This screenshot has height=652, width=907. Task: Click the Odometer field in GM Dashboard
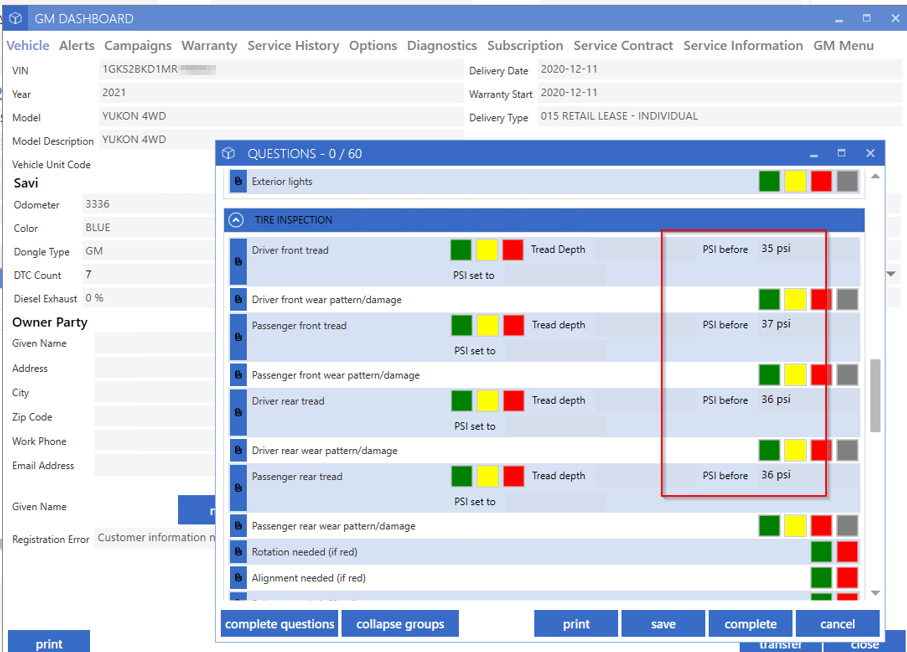149,204
